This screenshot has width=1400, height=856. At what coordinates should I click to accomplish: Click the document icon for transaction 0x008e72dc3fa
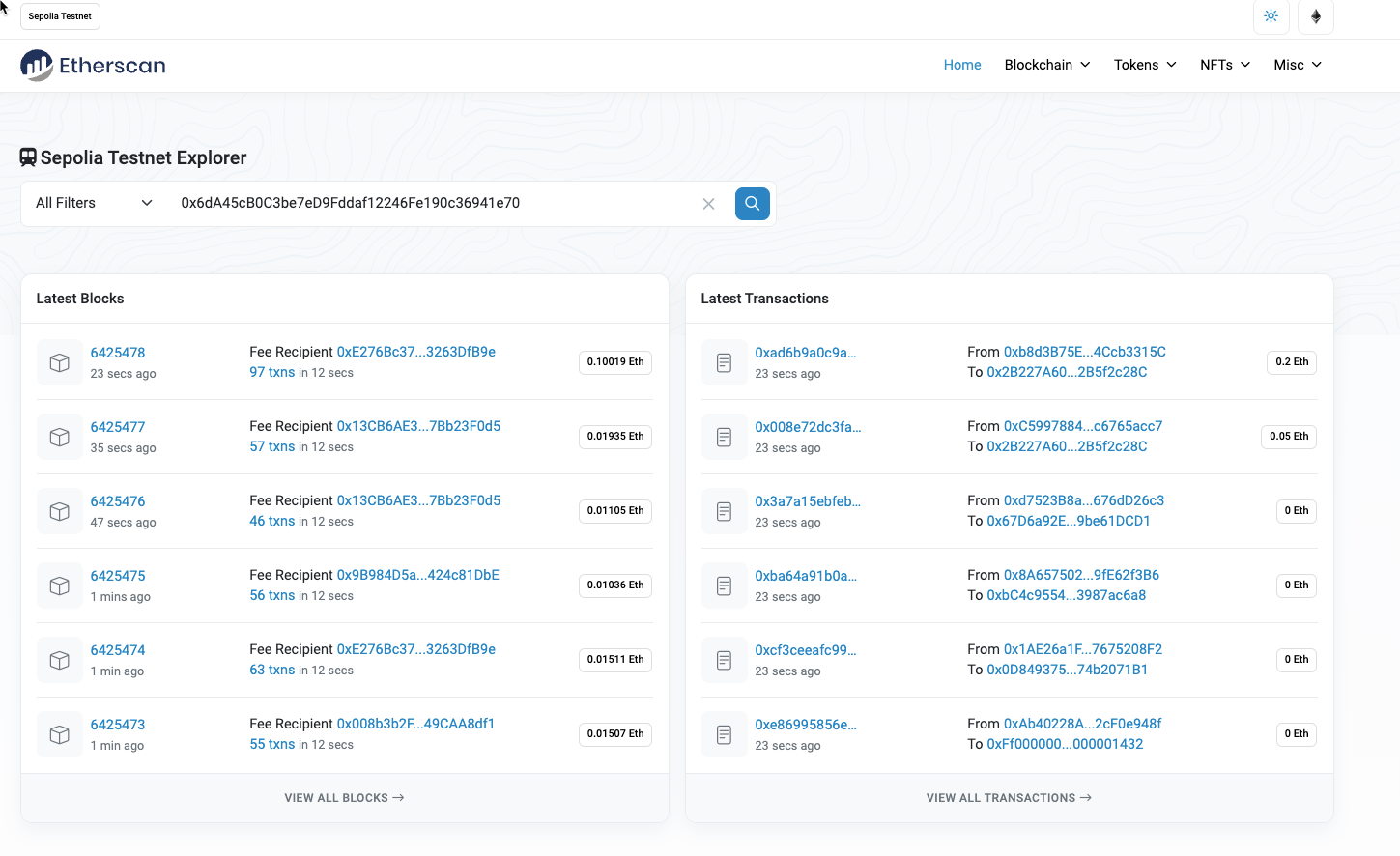pyautogui.click(x=724, y=437)
